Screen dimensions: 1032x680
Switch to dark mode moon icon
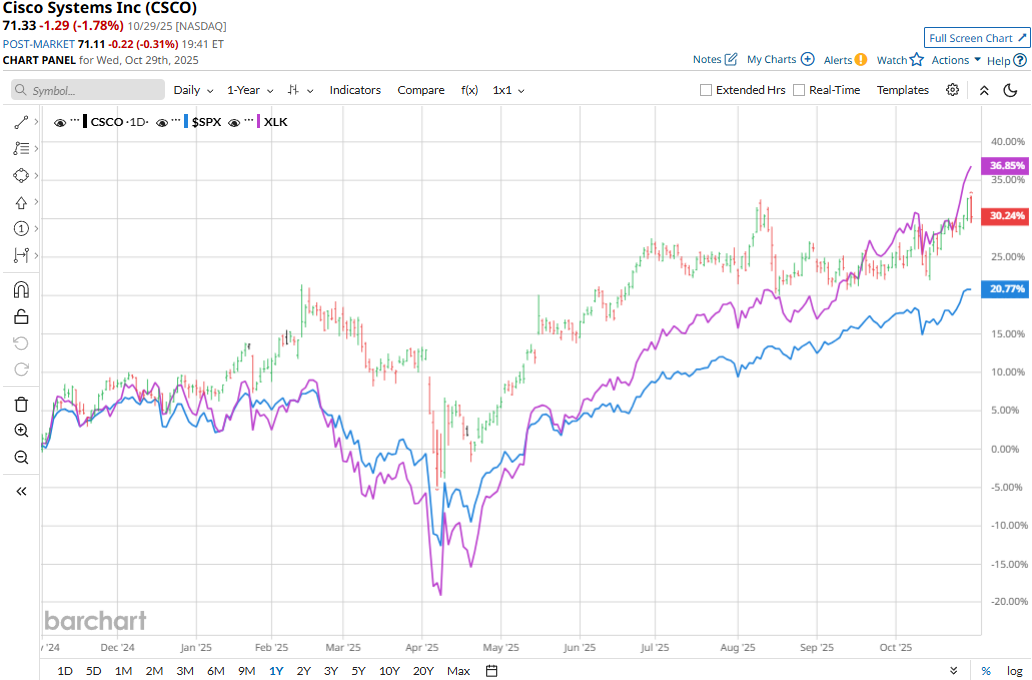click(1010, 90)
